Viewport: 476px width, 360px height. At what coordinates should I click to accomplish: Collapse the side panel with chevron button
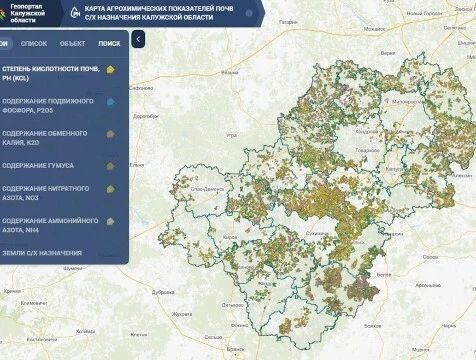click(138, 39)
